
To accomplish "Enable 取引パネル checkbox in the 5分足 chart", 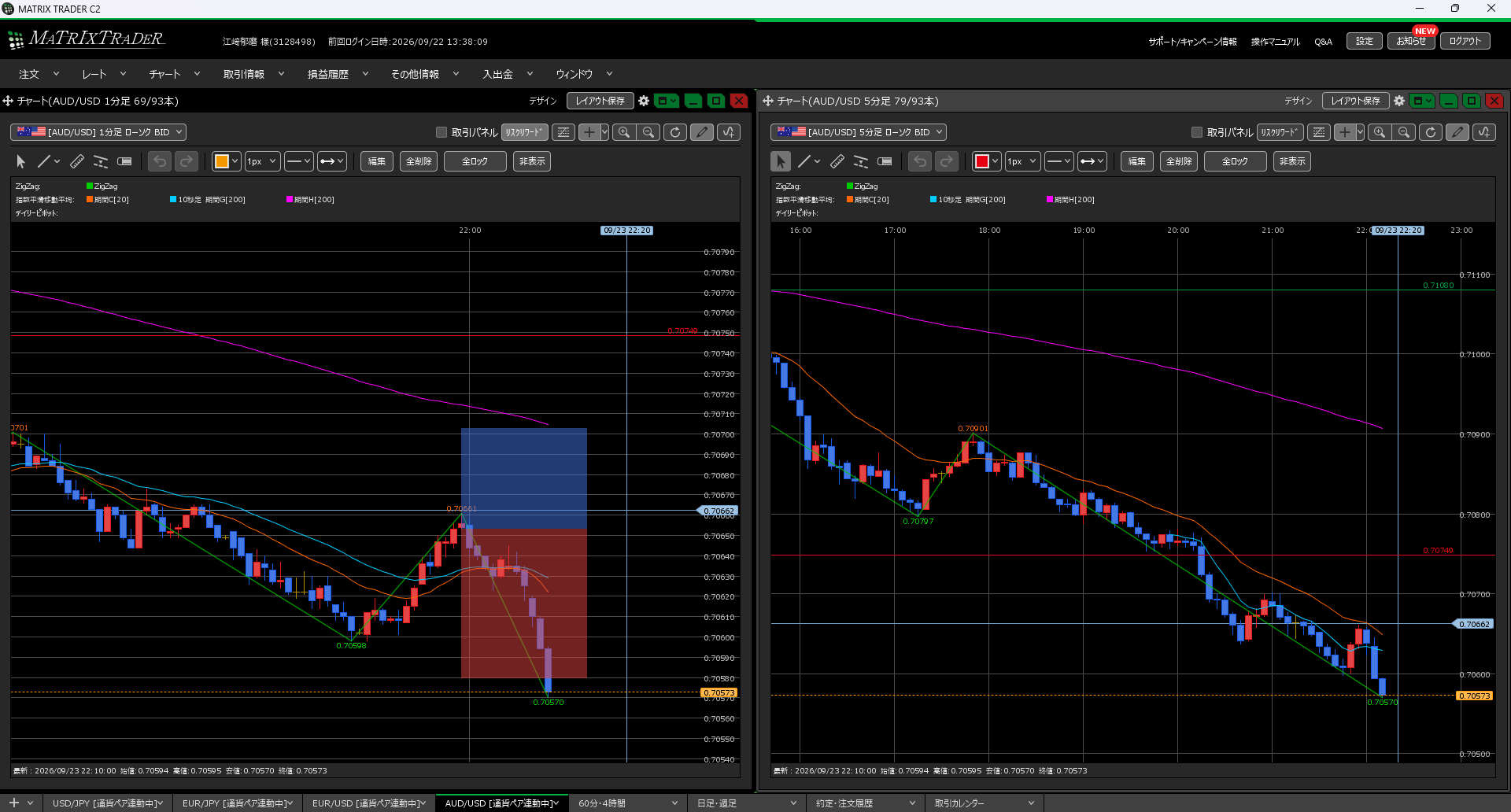I will pos(1197,132).
